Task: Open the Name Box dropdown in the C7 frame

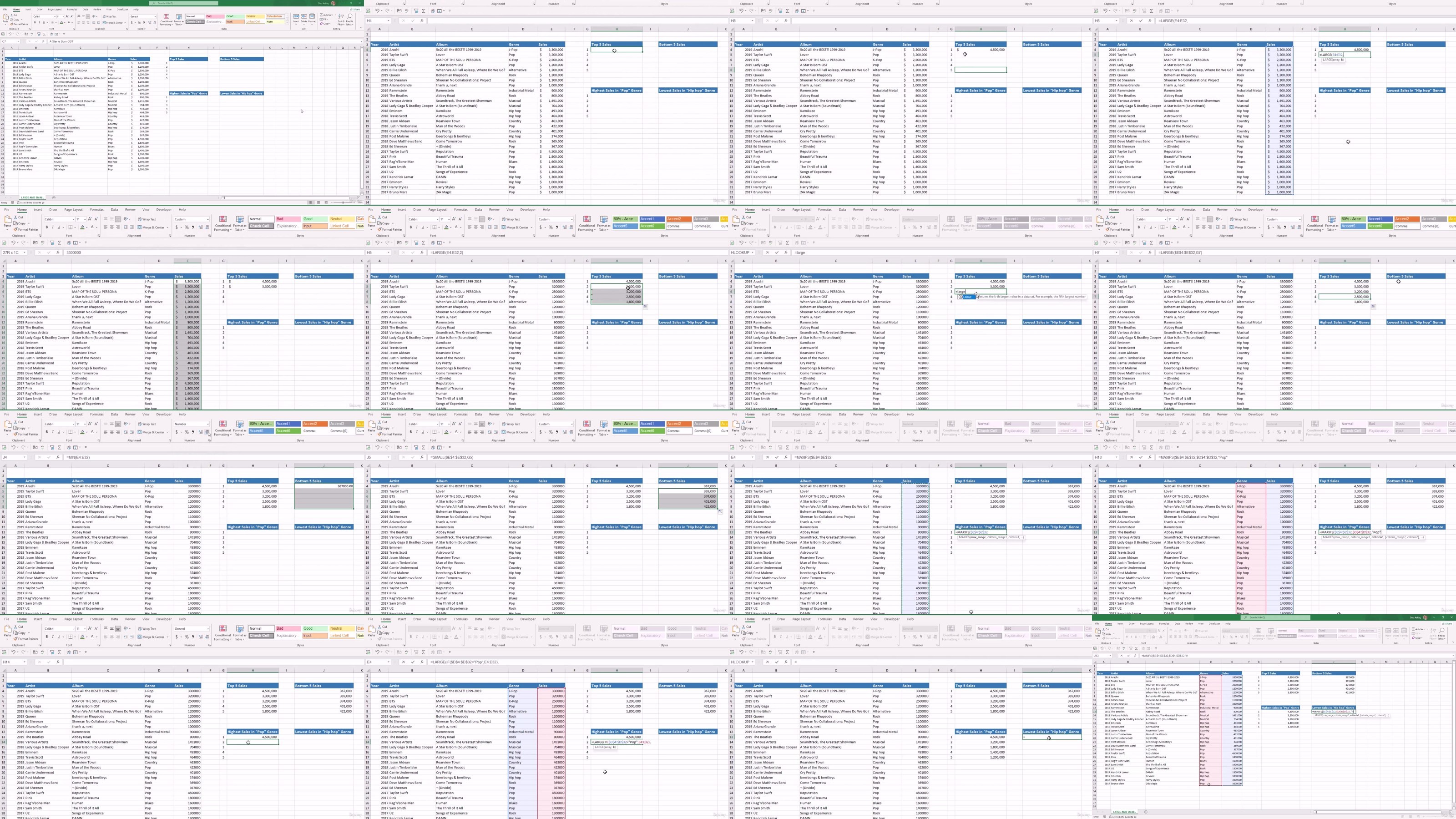Action: pos(18,41)
